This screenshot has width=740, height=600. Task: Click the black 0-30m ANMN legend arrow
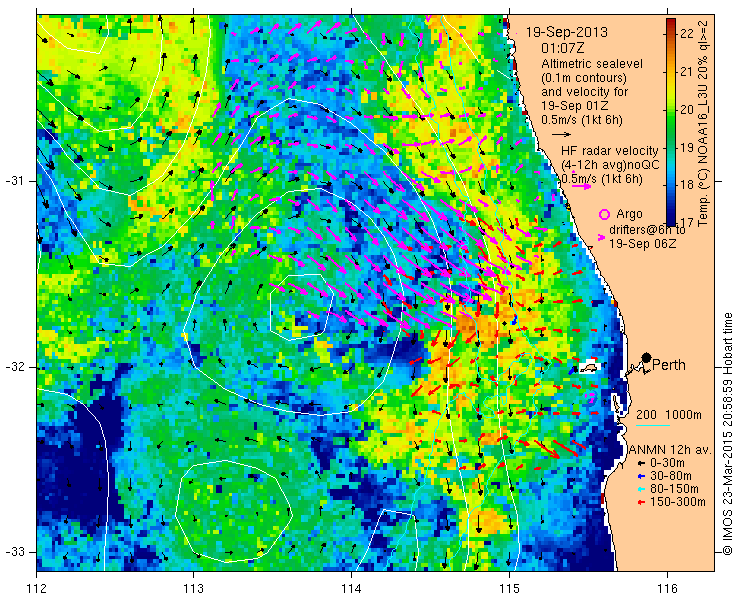coord(640,463)
